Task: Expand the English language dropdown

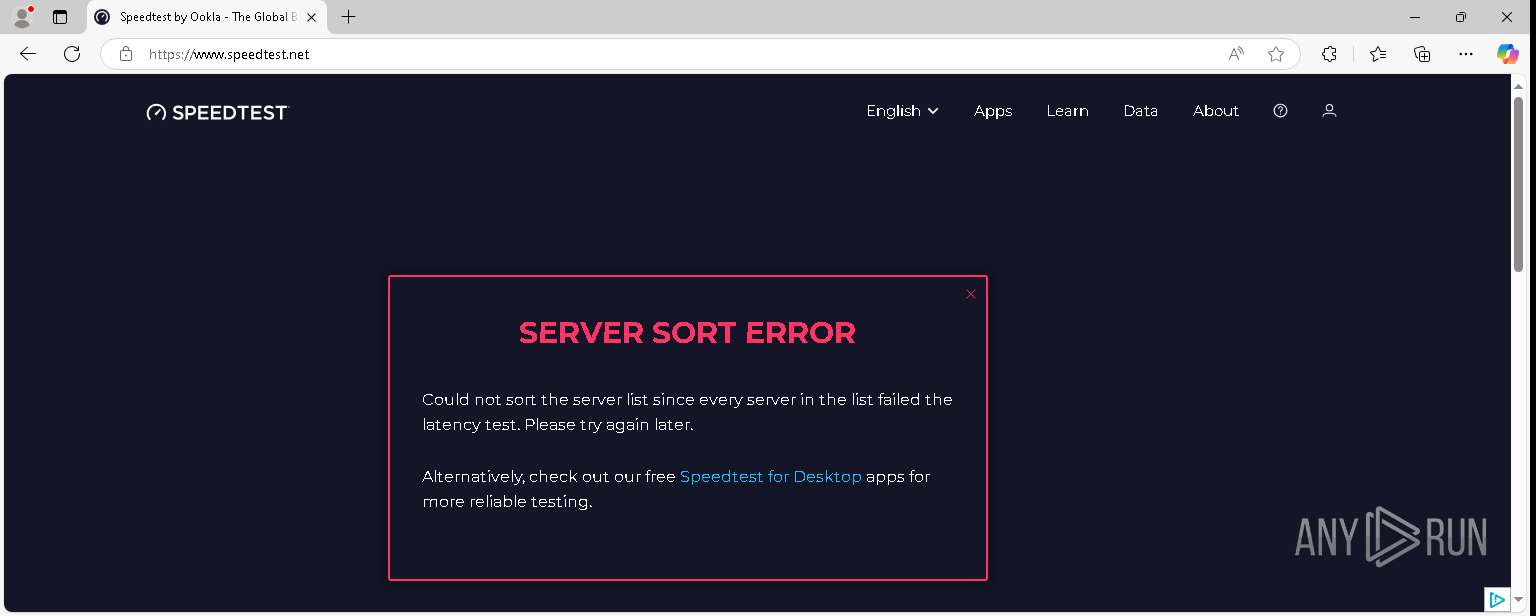Action: click(x=902, y=111)
